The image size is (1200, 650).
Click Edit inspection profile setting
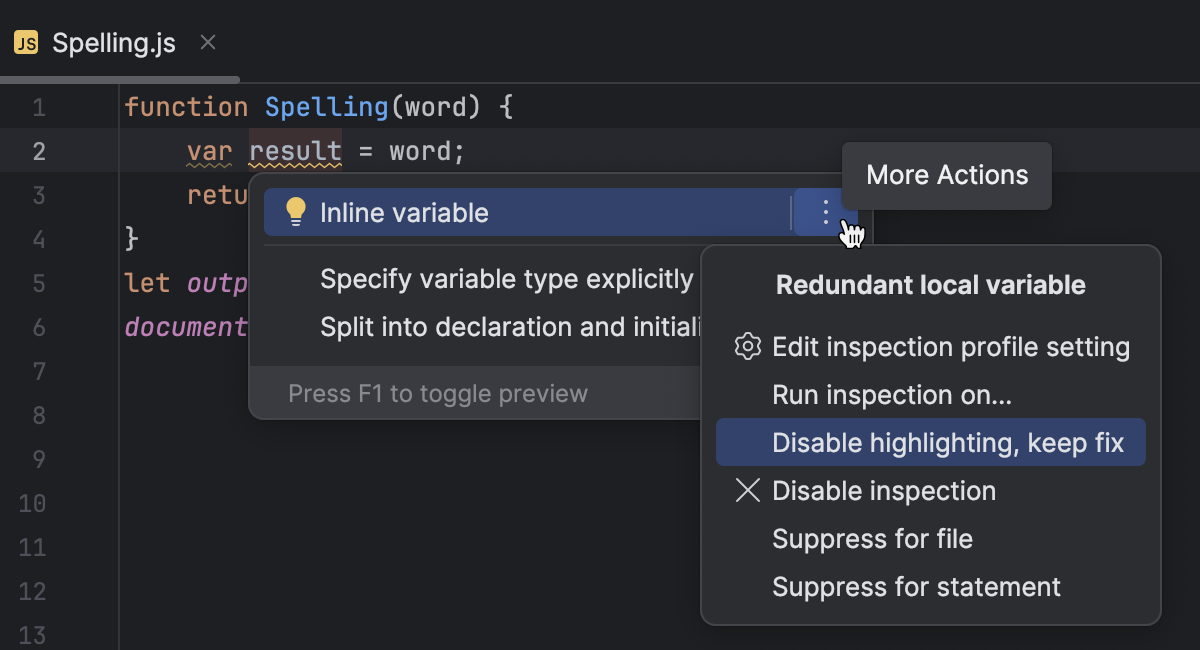click(951, 347)
